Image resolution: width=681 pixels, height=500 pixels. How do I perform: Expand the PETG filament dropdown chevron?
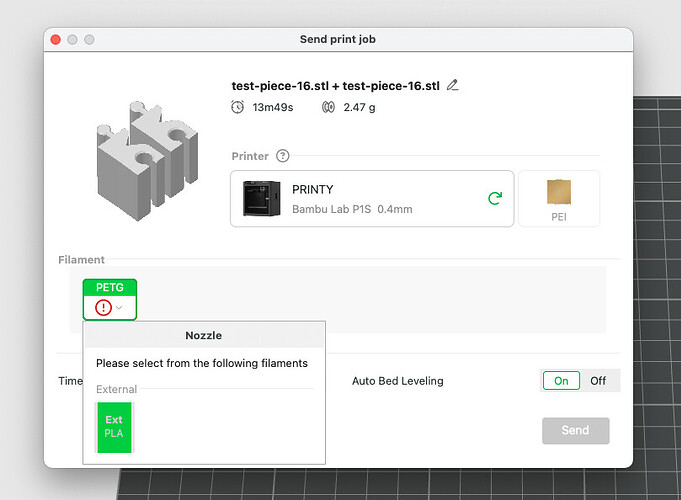[x=119, y=308]
